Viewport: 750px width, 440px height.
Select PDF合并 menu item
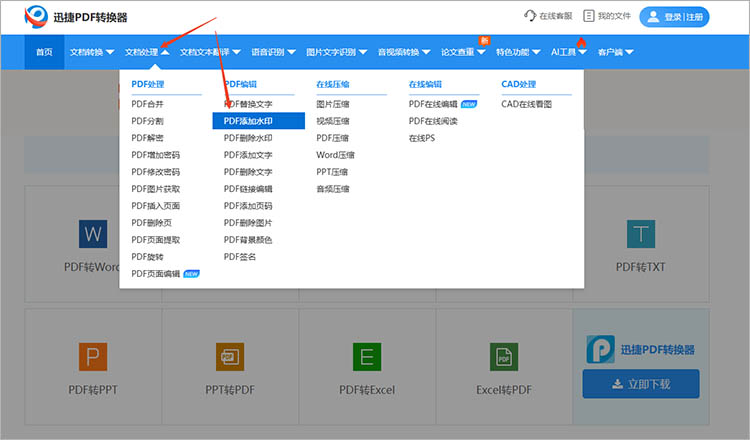click(147, 104)
